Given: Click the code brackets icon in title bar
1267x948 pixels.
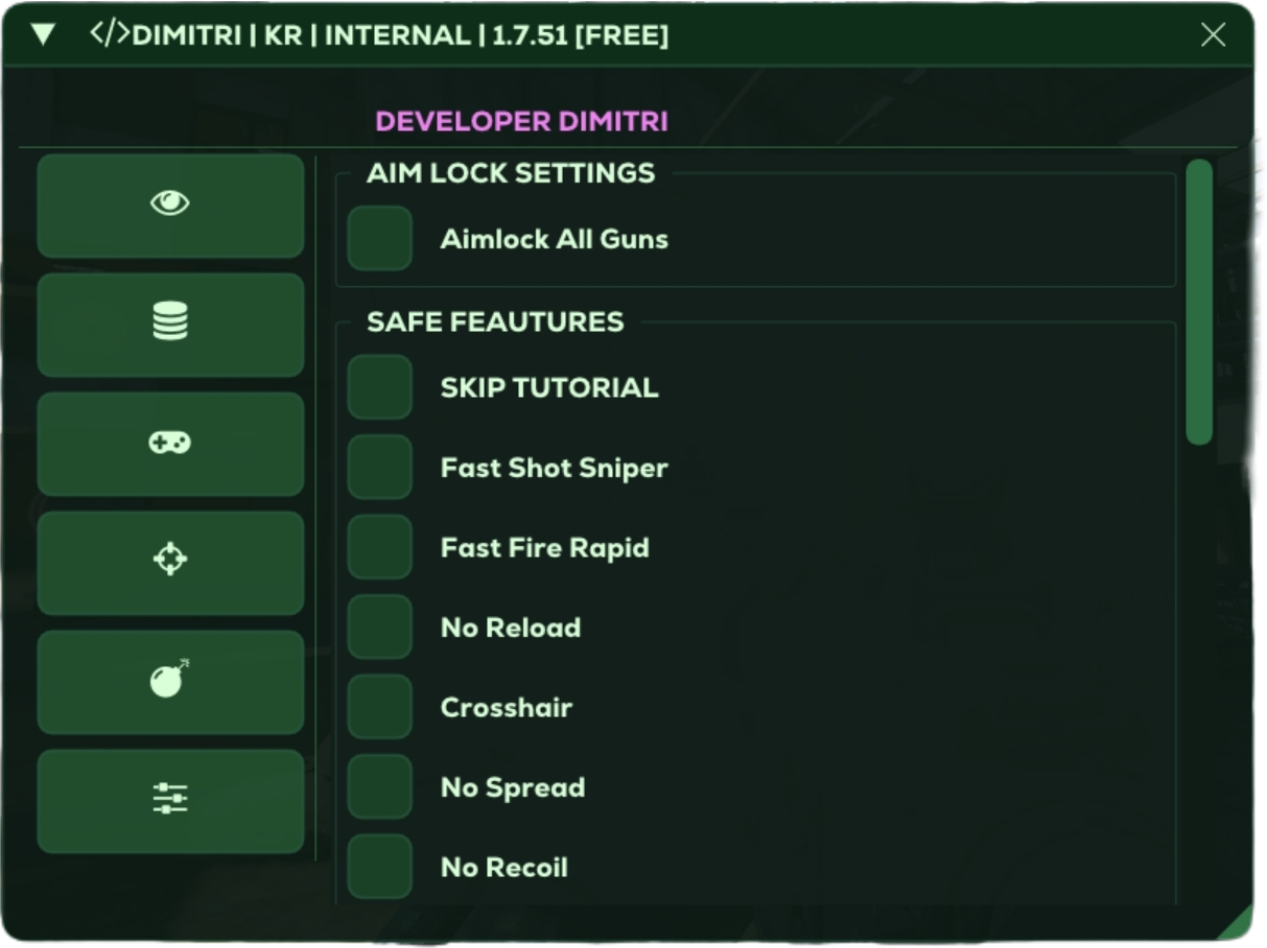Looking at the screenshot, I should 109,35.
